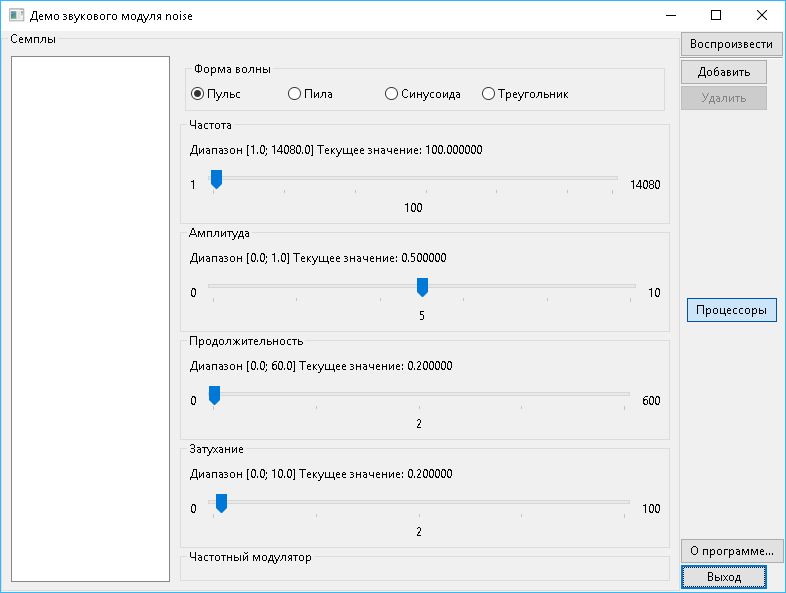Choose the Синусоида waveform
Viewport: 786px width, 593px height.
[391, 94]
